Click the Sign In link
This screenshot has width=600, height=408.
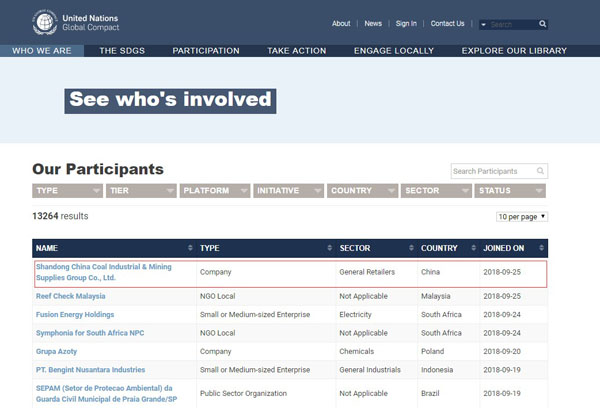pos(406,23)
